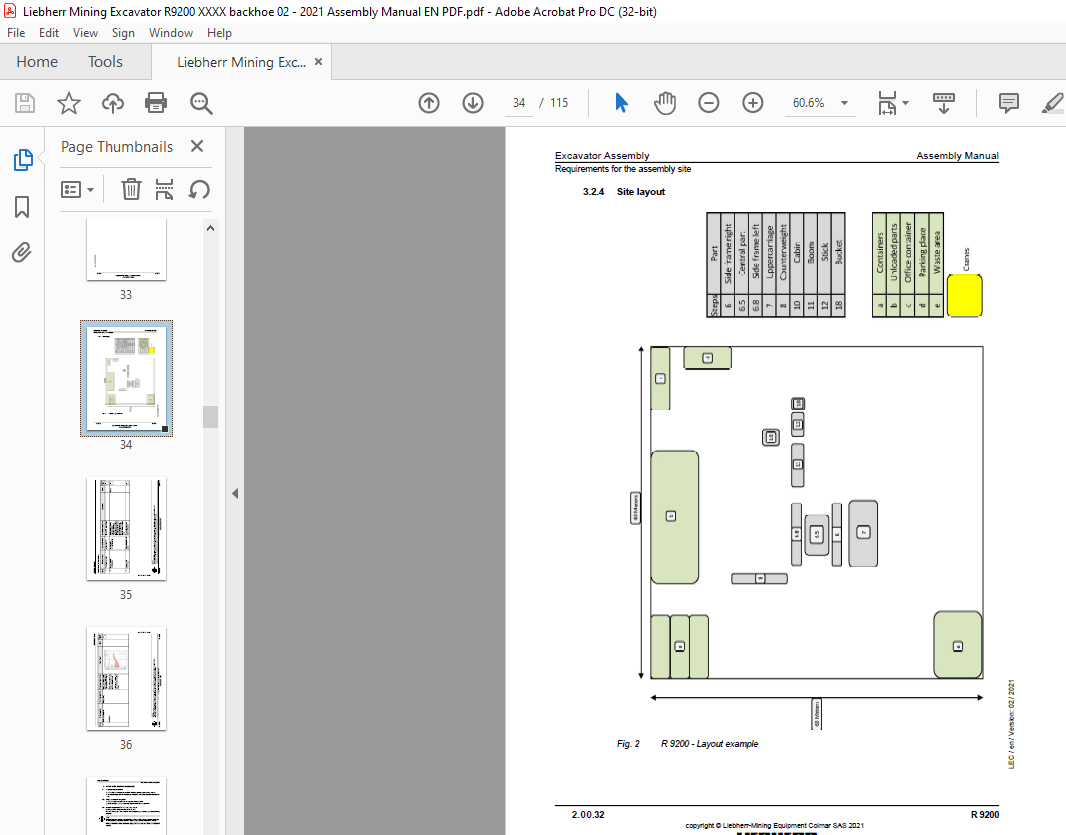Go to next page arrow
The width and height of the screenshot is (1066, 835).
[473, 103]
